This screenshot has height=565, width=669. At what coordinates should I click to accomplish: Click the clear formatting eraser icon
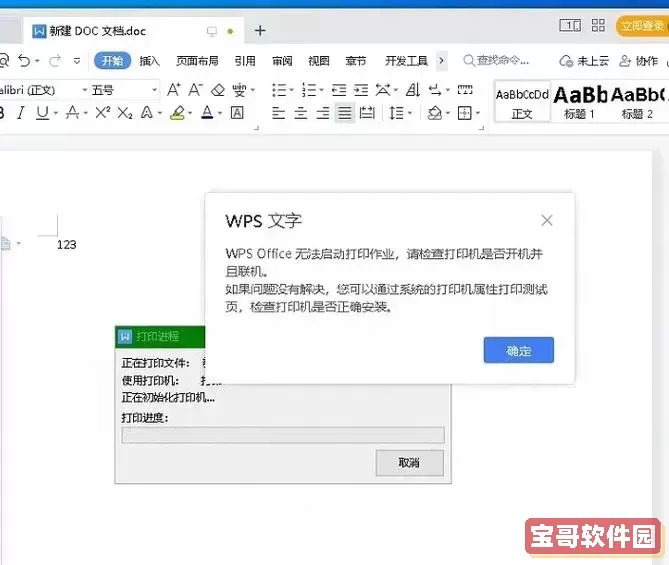click(x=218, y=90)
